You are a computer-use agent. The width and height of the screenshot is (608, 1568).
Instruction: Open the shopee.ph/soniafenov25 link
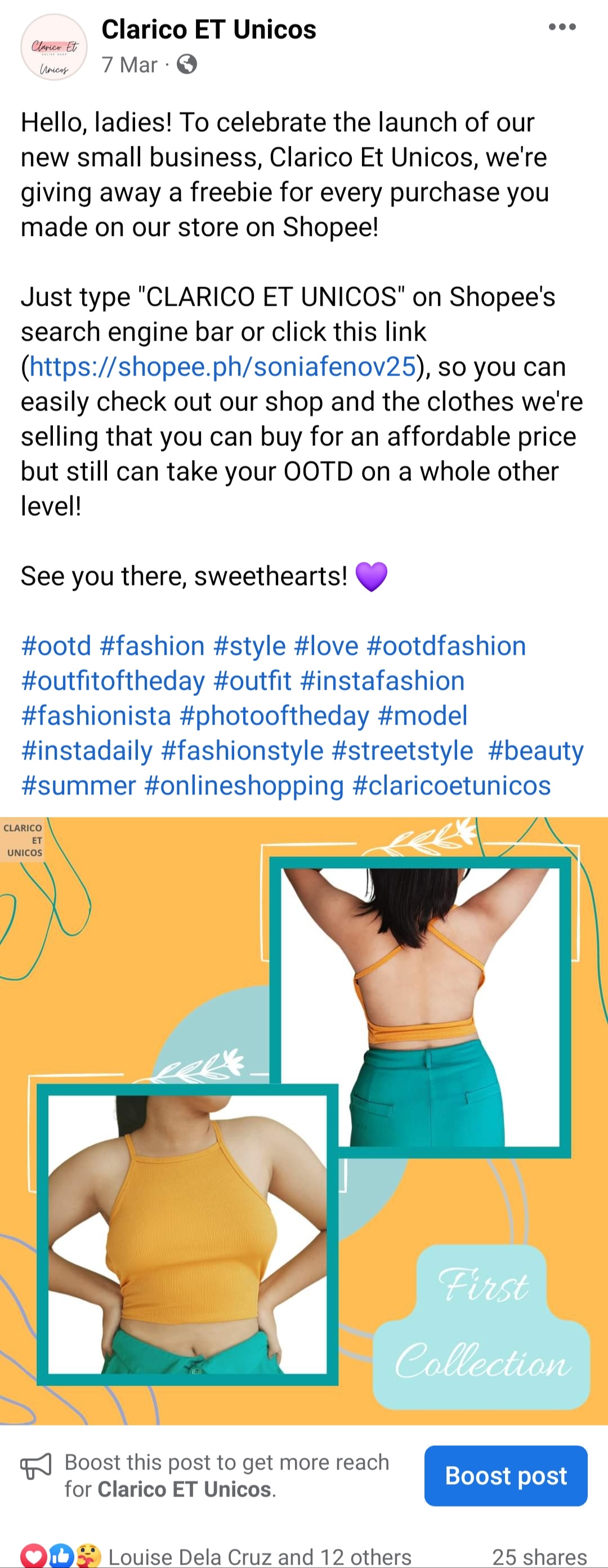click(223, 367)
